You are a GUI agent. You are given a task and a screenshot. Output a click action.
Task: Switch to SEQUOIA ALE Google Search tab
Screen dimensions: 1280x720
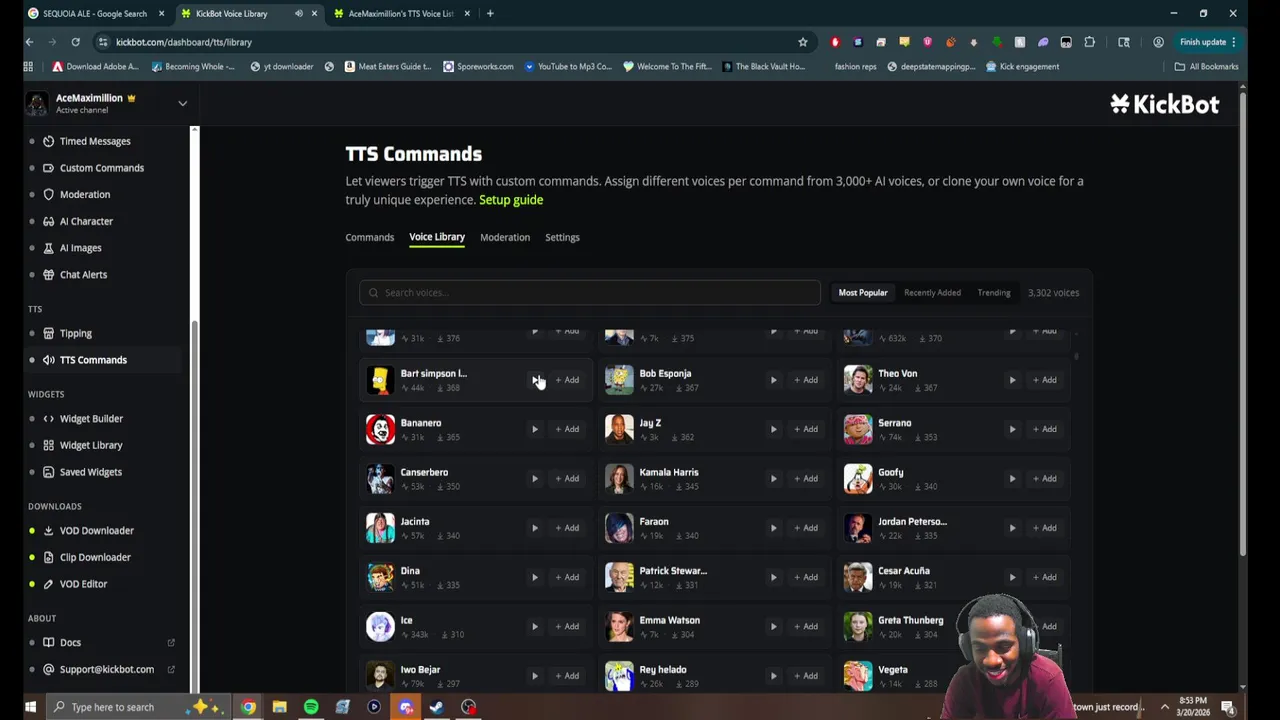click(x=95, y=14)
